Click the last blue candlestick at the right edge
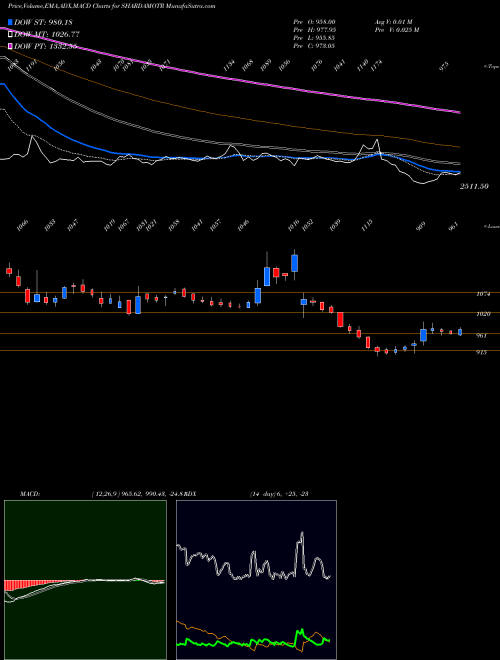Screen dimensions: 500x660 point(460,332)
